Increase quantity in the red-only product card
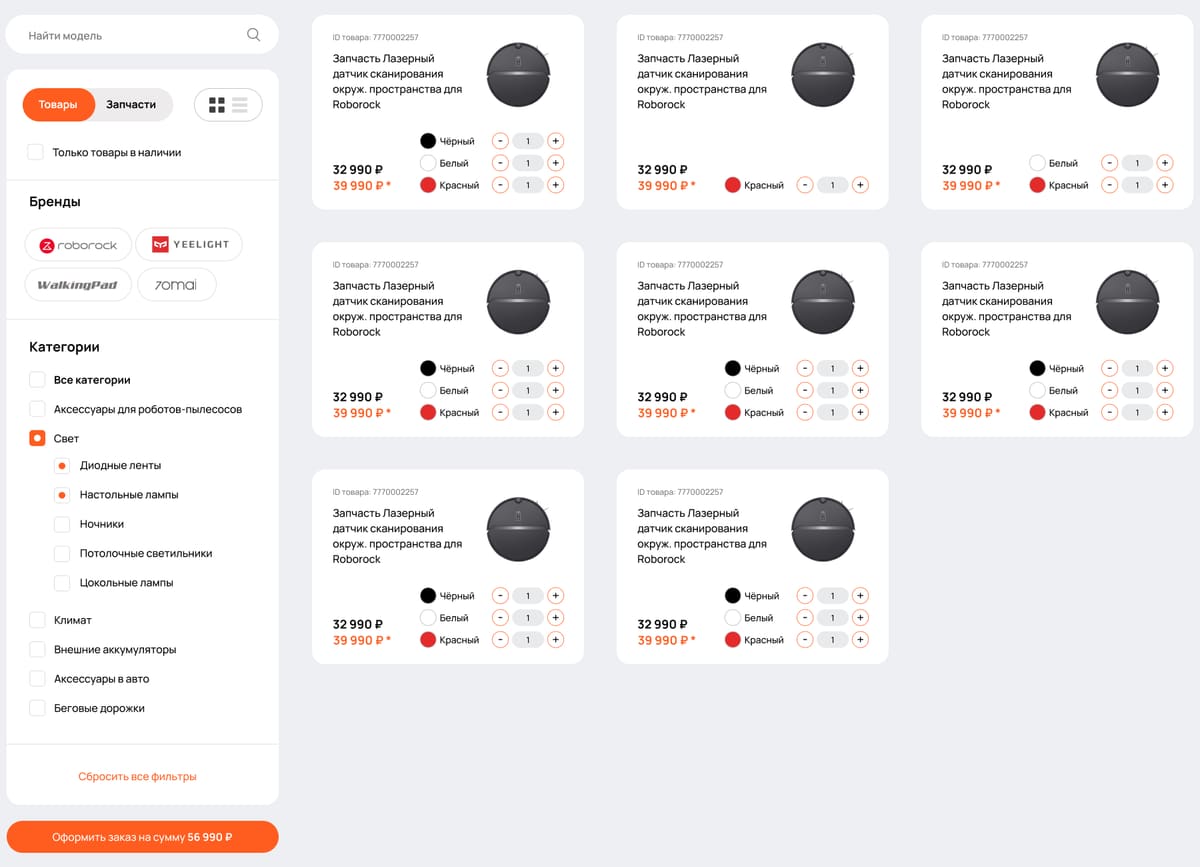The height and width of the screenshot is (867, 1200). click(861, 185)
